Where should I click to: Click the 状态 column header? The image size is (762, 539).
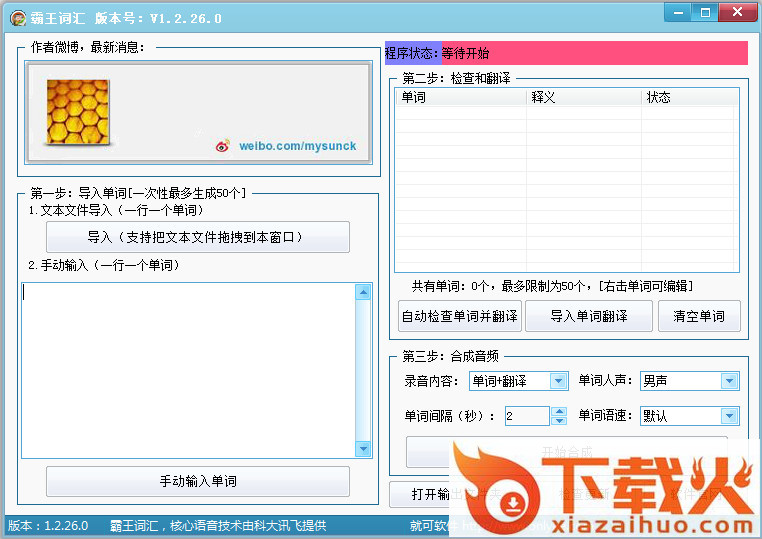point(688,97)
